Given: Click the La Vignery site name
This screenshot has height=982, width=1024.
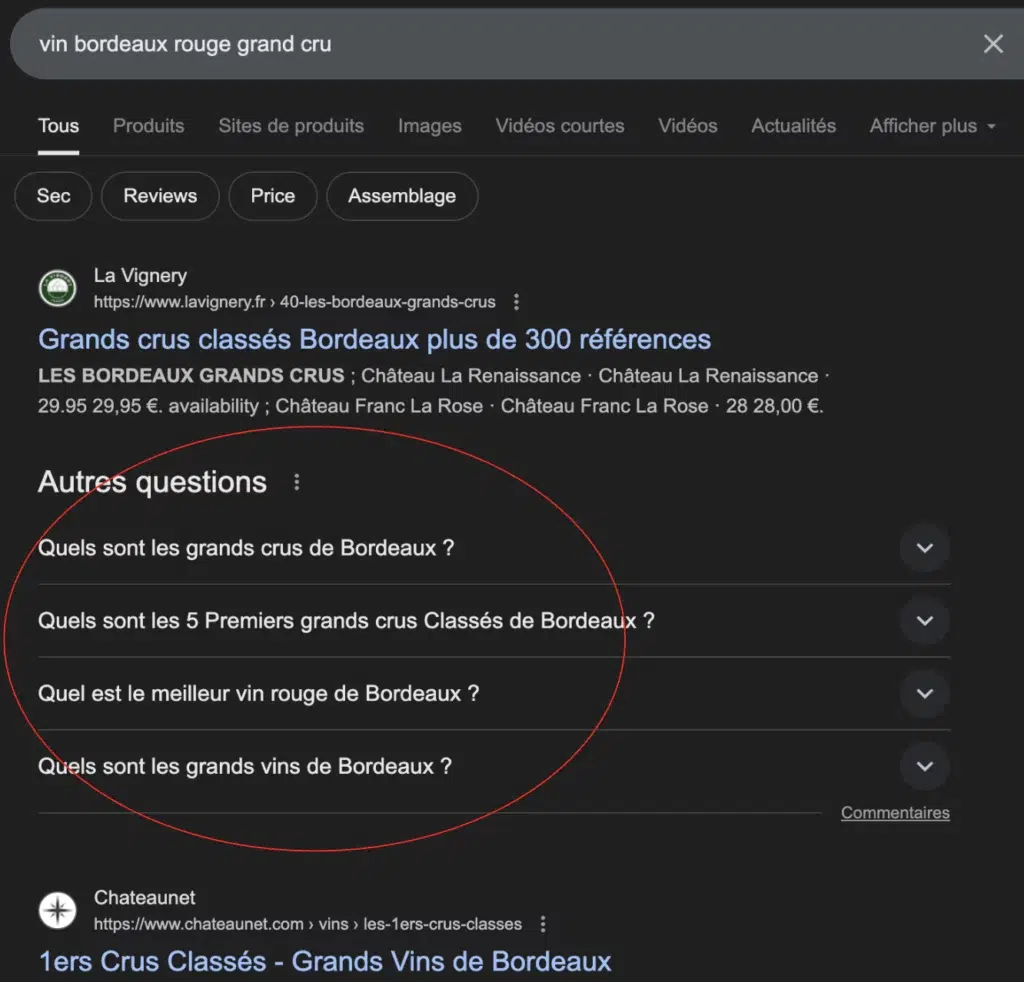Looking at the screenshot, I should (x=140, y=276).
